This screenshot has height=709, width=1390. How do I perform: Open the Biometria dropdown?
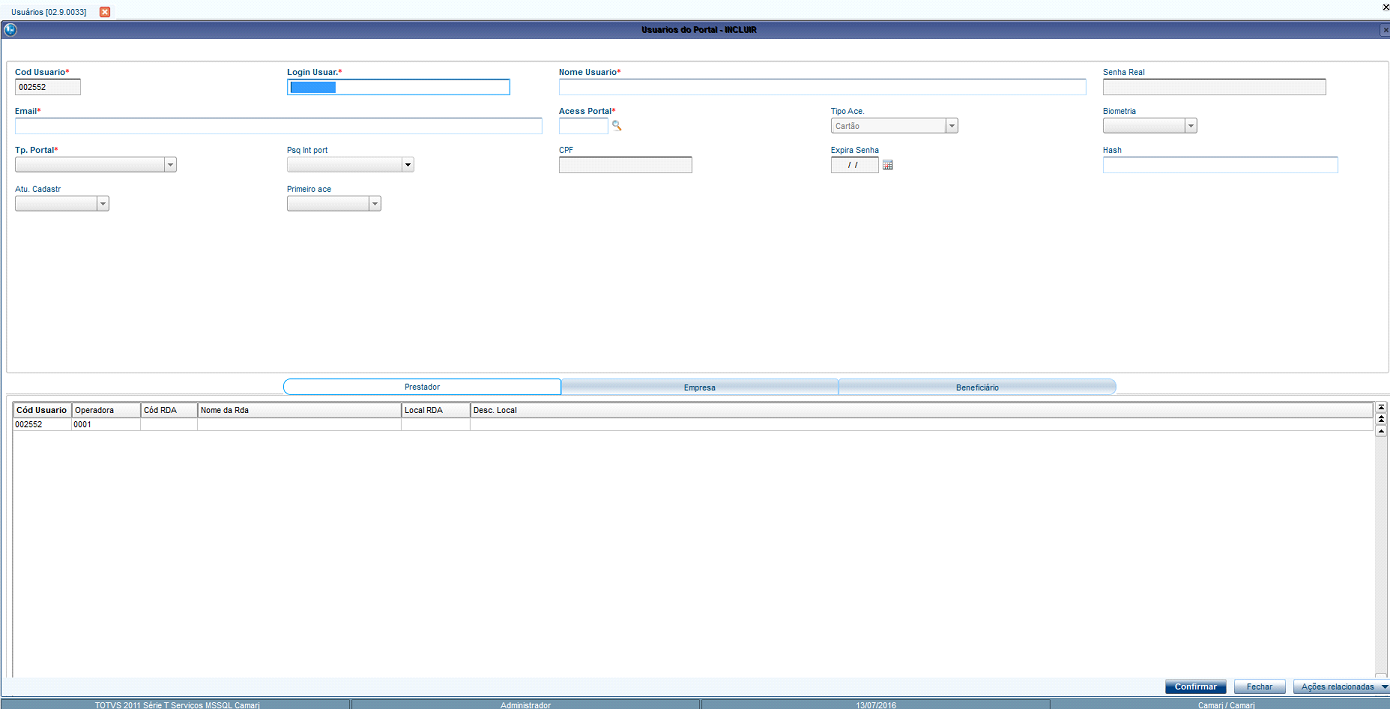pos(1191,126)
